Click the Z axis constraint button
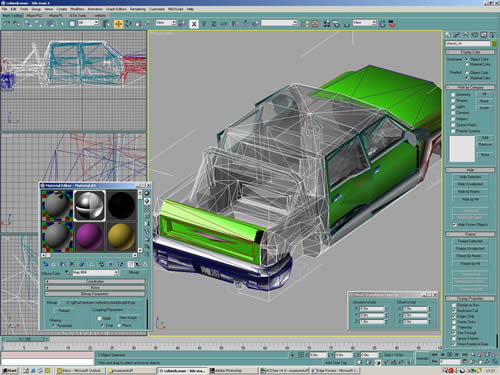The height and width of the screenshot is (375, 500). [214, 24]
